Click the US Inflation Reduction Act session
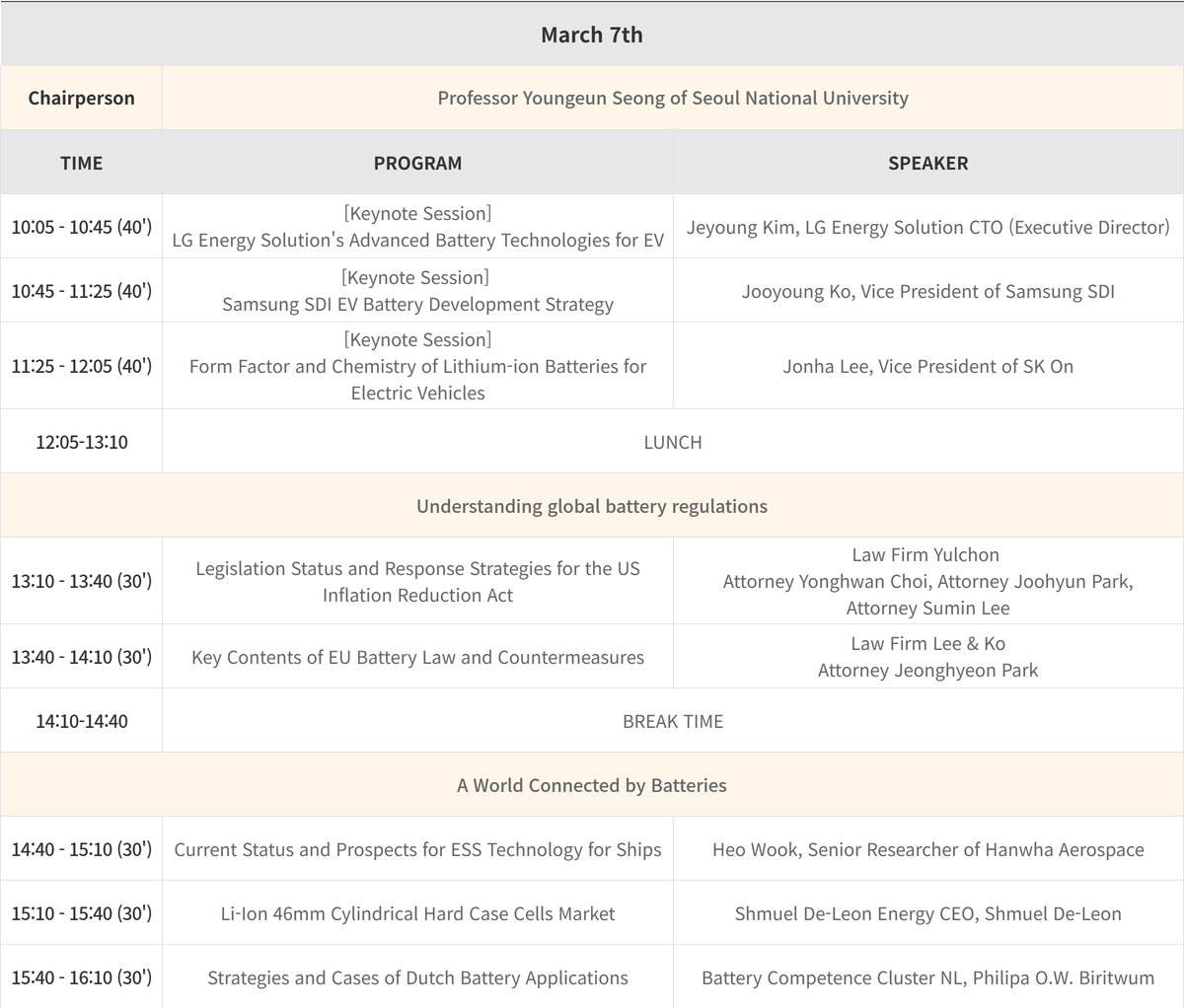Viewport: 1184px width, 1008px height. click(417, 581)
